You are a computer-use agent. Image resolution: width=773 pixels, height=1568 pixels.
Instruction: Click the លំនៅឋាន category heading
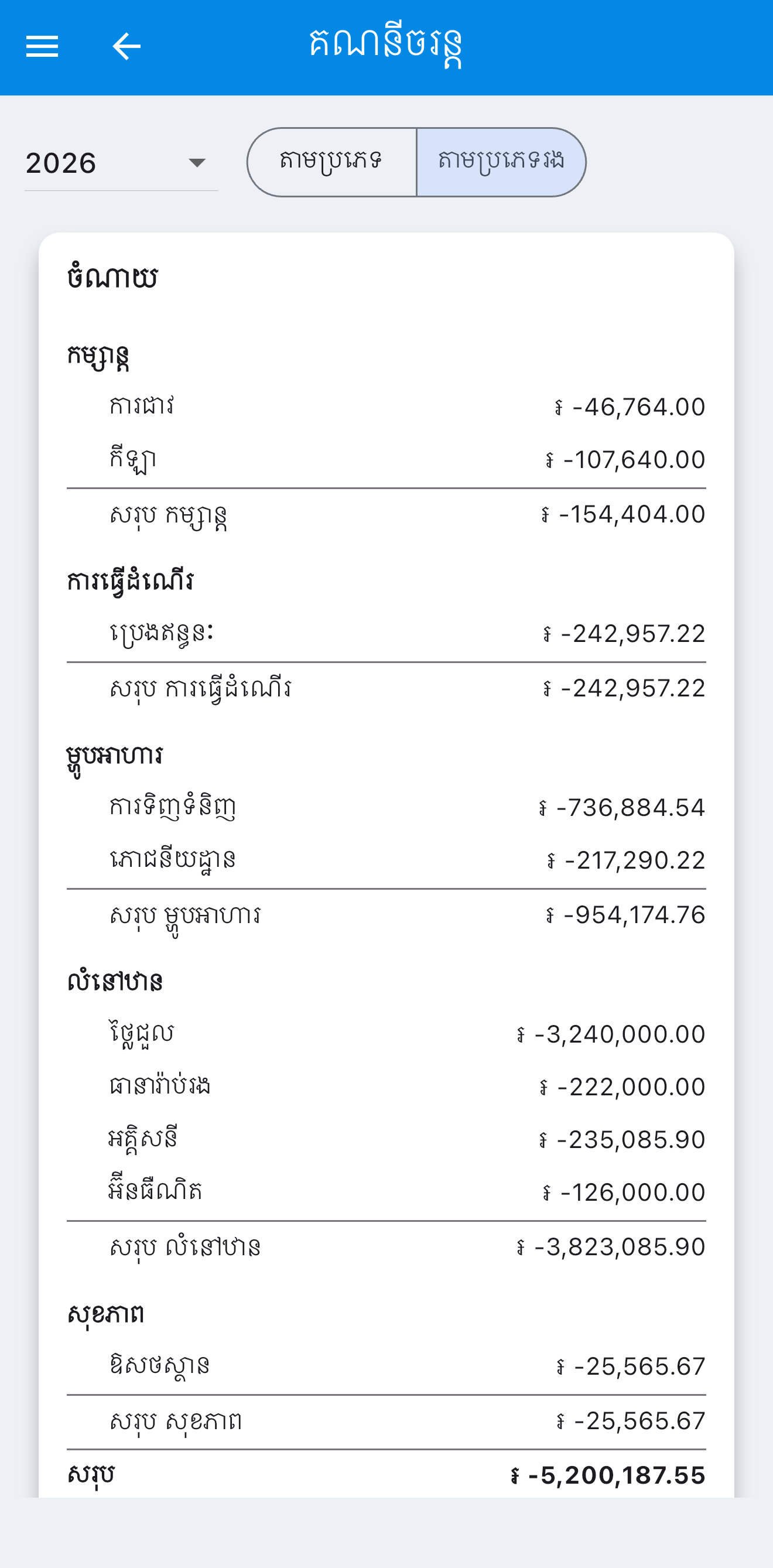pos(115,981)
